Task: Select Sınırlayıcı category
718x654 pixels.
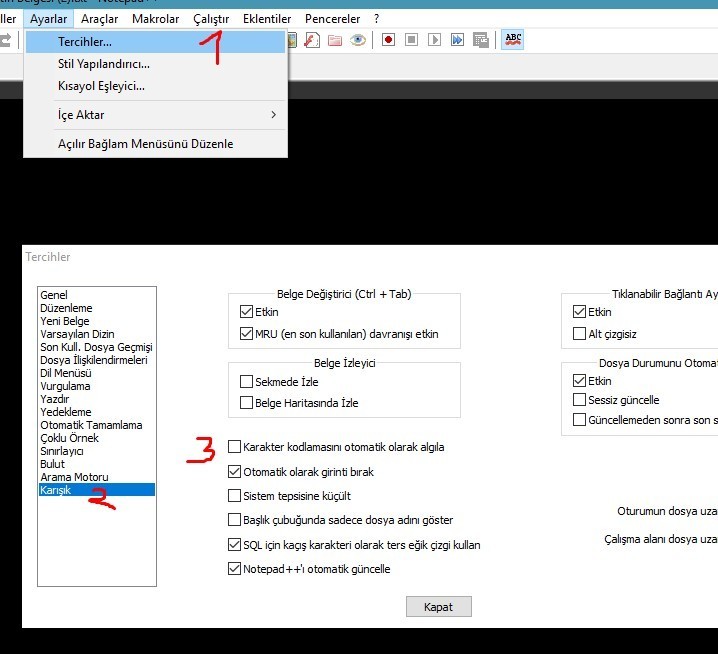Action: [97, 451]
